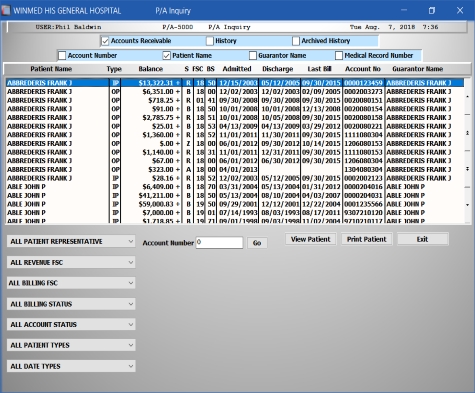This screenshot has height=393, width=475.
Task: Check the Medical Record Number option
Action: 339,55
